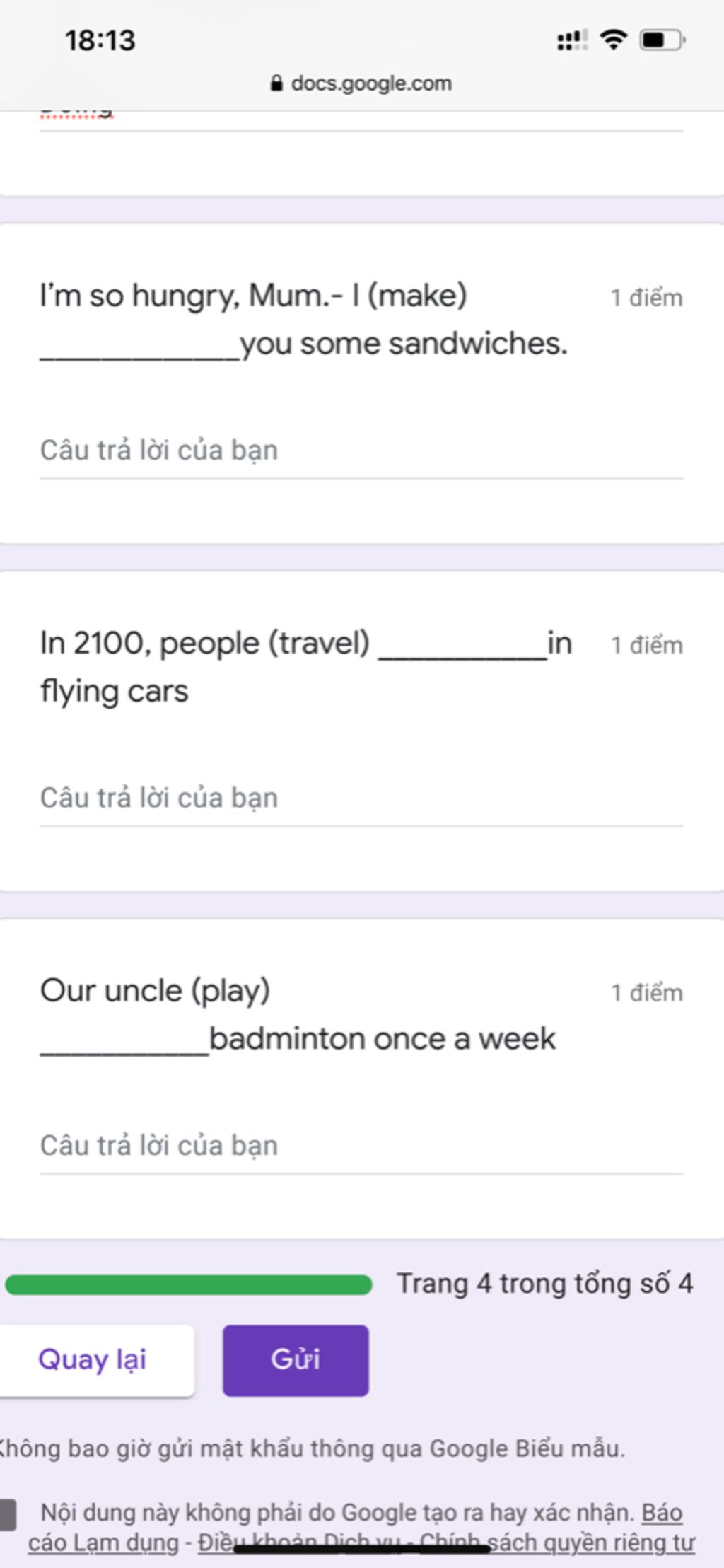The image size is (724, 1568).
Task: Tap the cellular signal icon
Action: point(572,40)
